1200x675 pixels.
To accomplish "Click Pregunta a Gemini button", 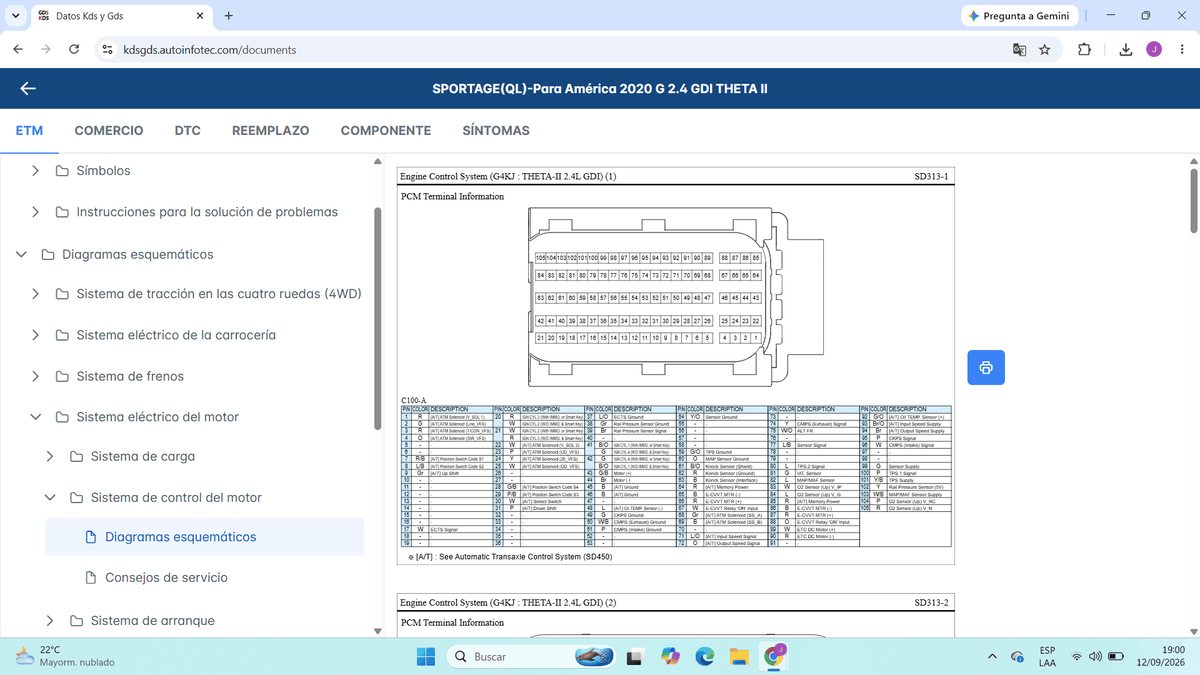I will [1020, 16].
